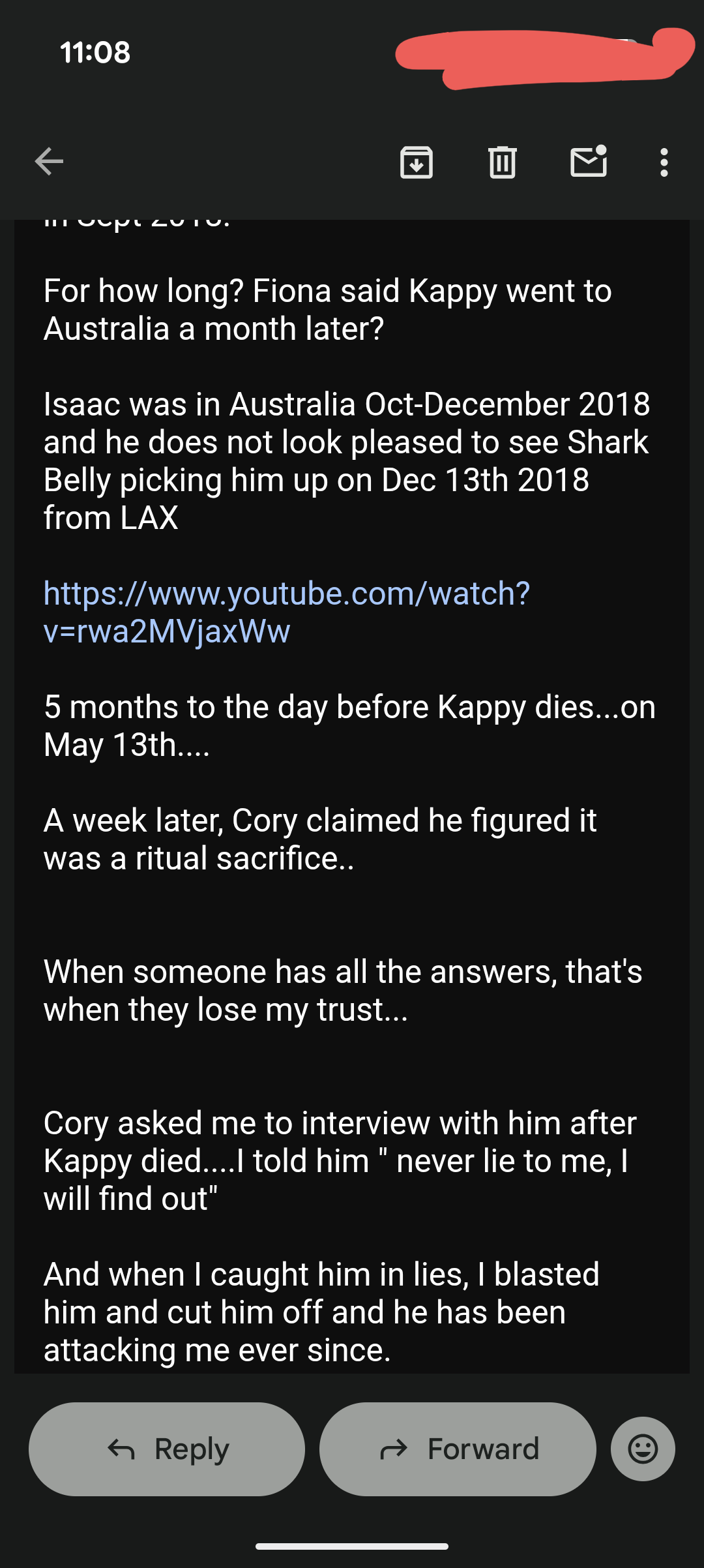Tap the paragraph starting "For how long?"
The image size is (704, 1568).
click(x=327, y=309)
